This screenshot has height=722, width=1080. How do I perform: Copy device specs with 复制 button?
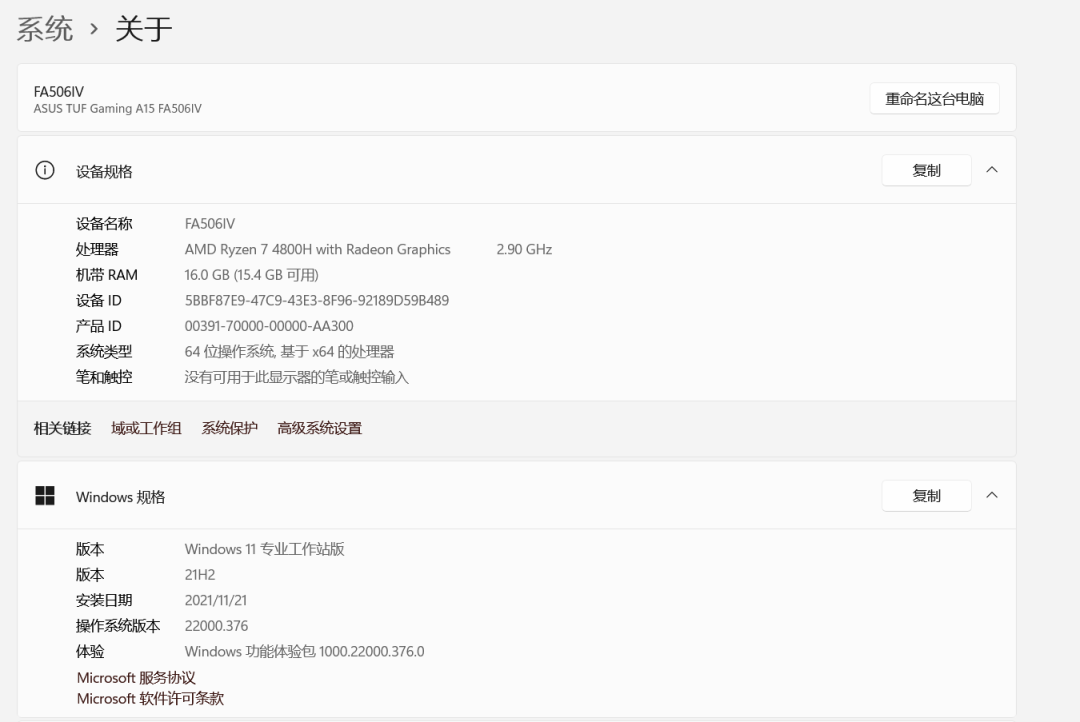coord(926,170)
